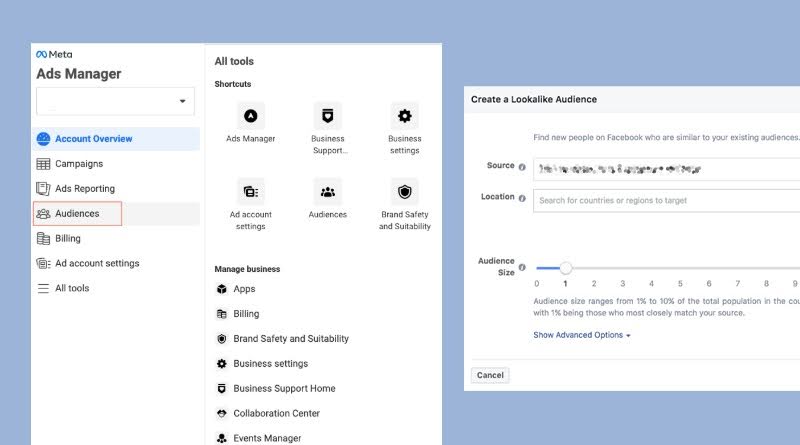Viewport: 800px width, 445px height.
Task: Click Business settings gear in list
Action: click(x=221, y=364)
